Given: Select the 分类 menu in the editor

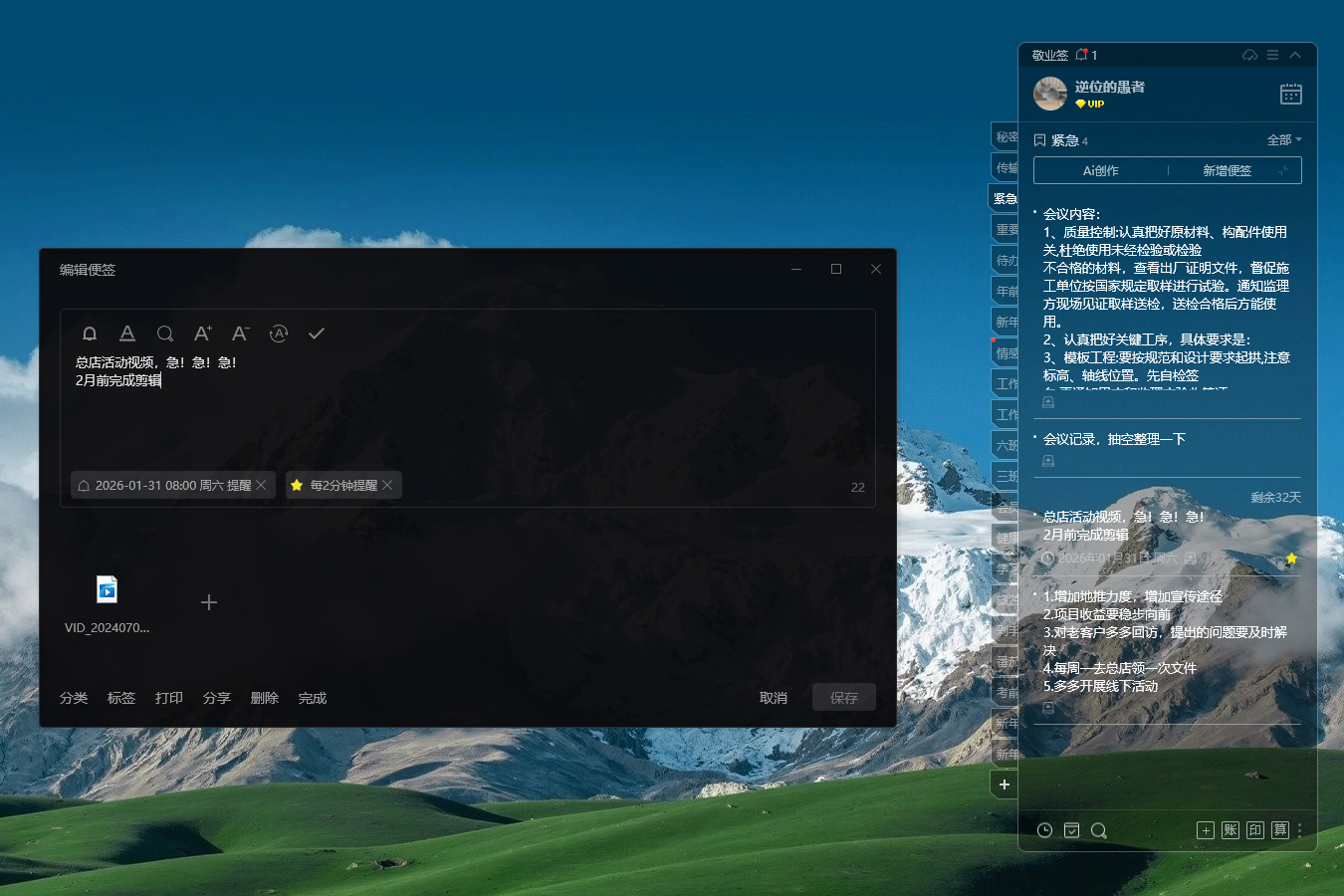Looking at the screenshot, I should point(73,697).
